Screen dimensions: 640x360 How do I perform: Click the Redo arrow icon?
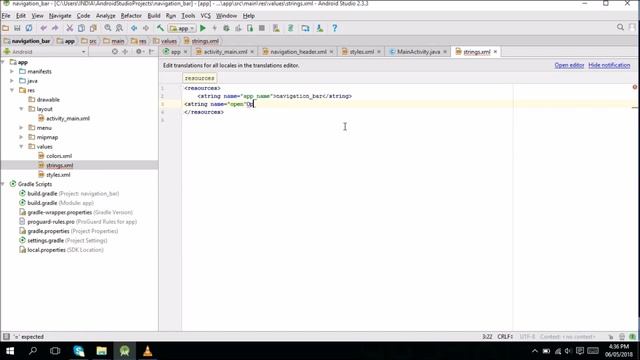(55, 28)
